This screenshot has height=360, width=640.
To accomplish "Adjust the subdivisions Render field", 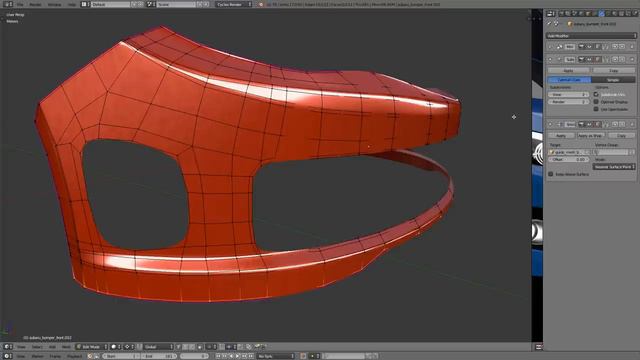I will tap(568, 102).
